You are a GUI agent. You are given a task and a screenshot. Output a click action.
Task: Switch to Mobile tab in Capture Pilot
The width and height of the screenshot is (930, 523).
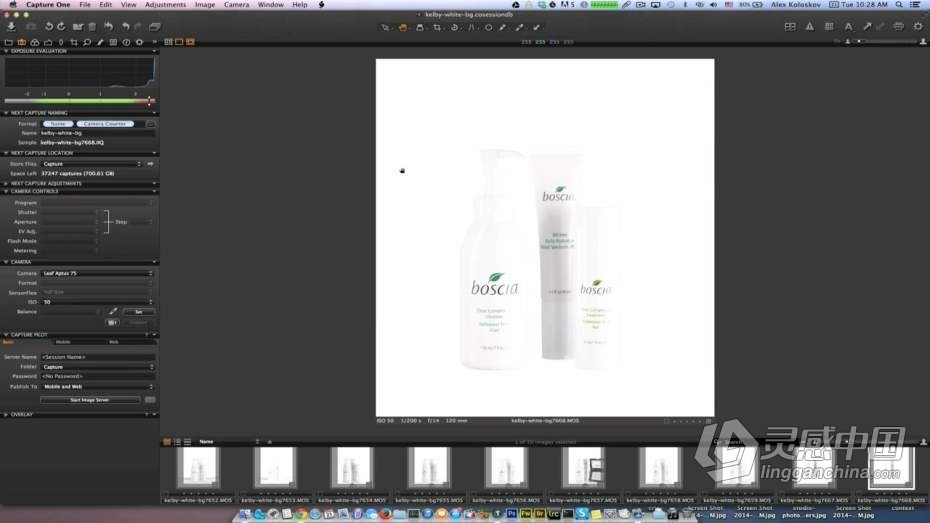pyautogui.click(x=63, y=342)
